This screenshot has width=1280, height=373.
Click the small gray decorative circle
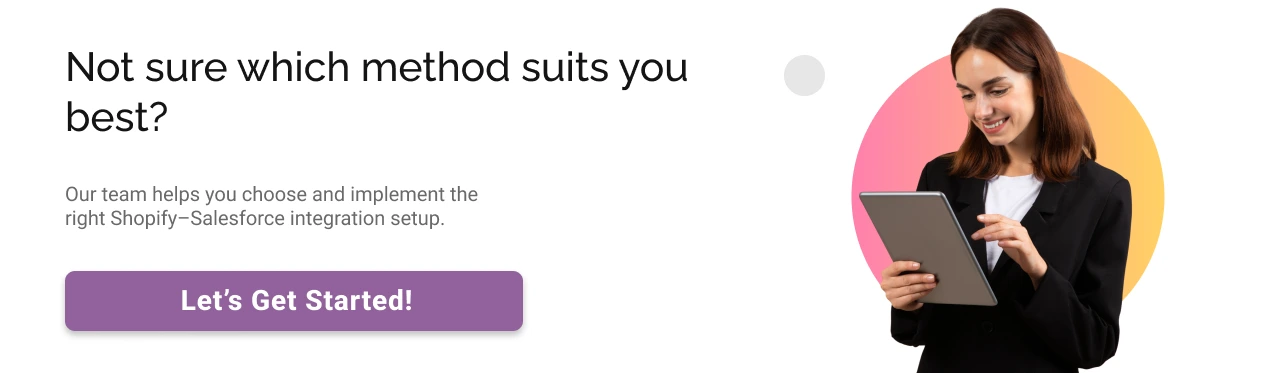804,75
